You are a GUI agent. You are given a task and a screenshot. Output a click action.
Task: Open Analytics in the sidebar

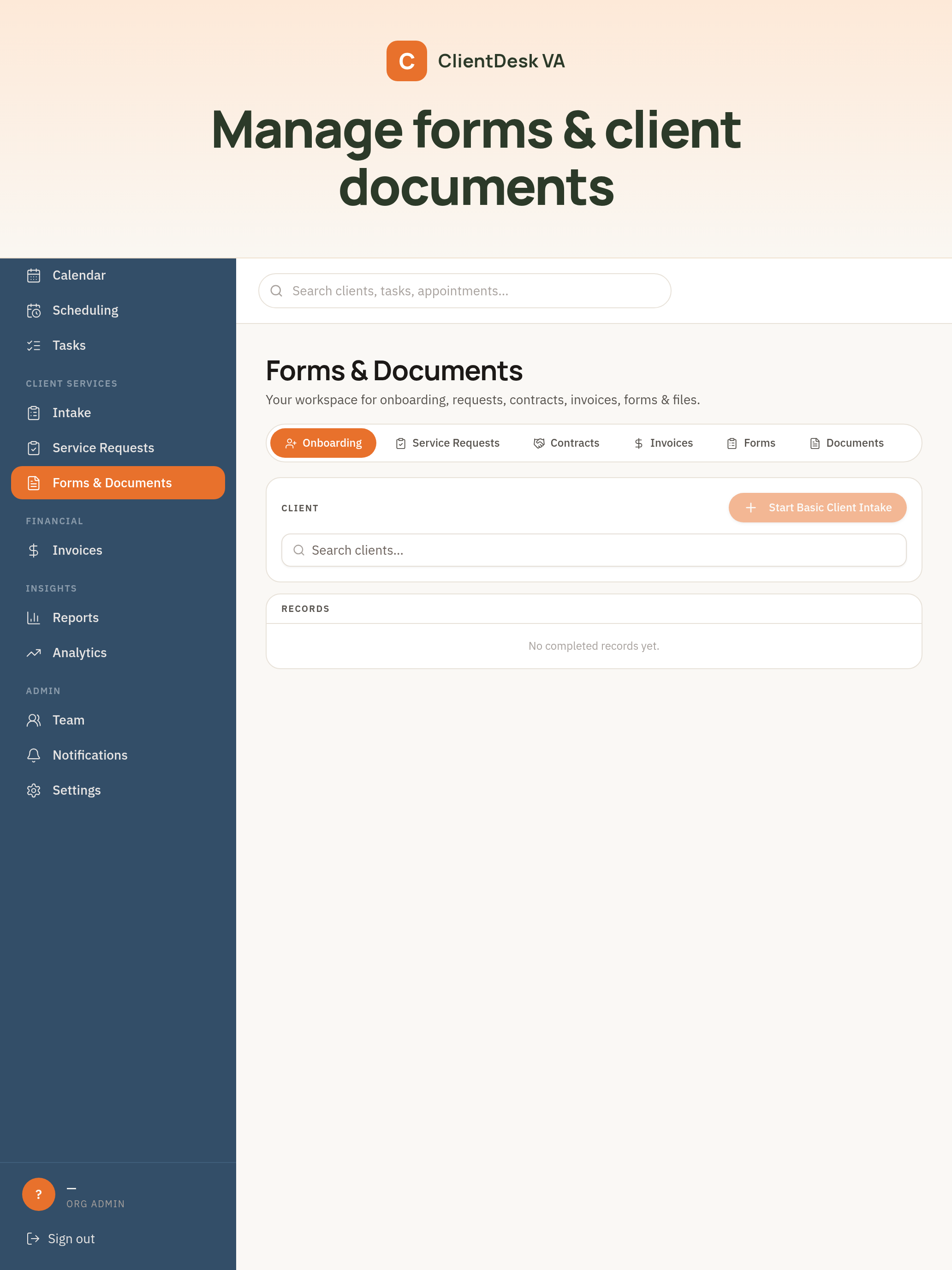[118, 653]
